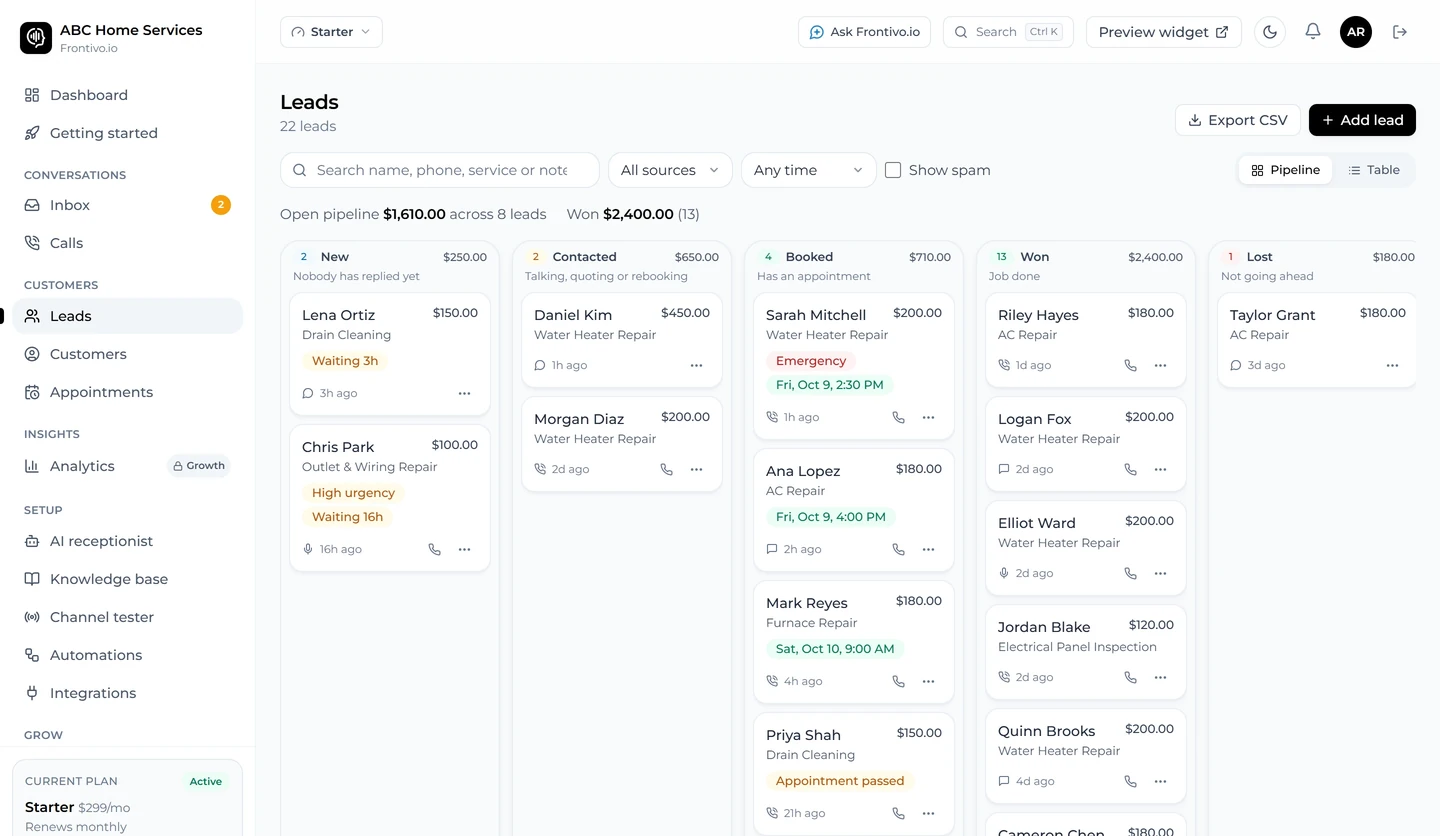Open the AR user avatar
Screen dimensions: 1440x836
click(x=1356, y=32)
